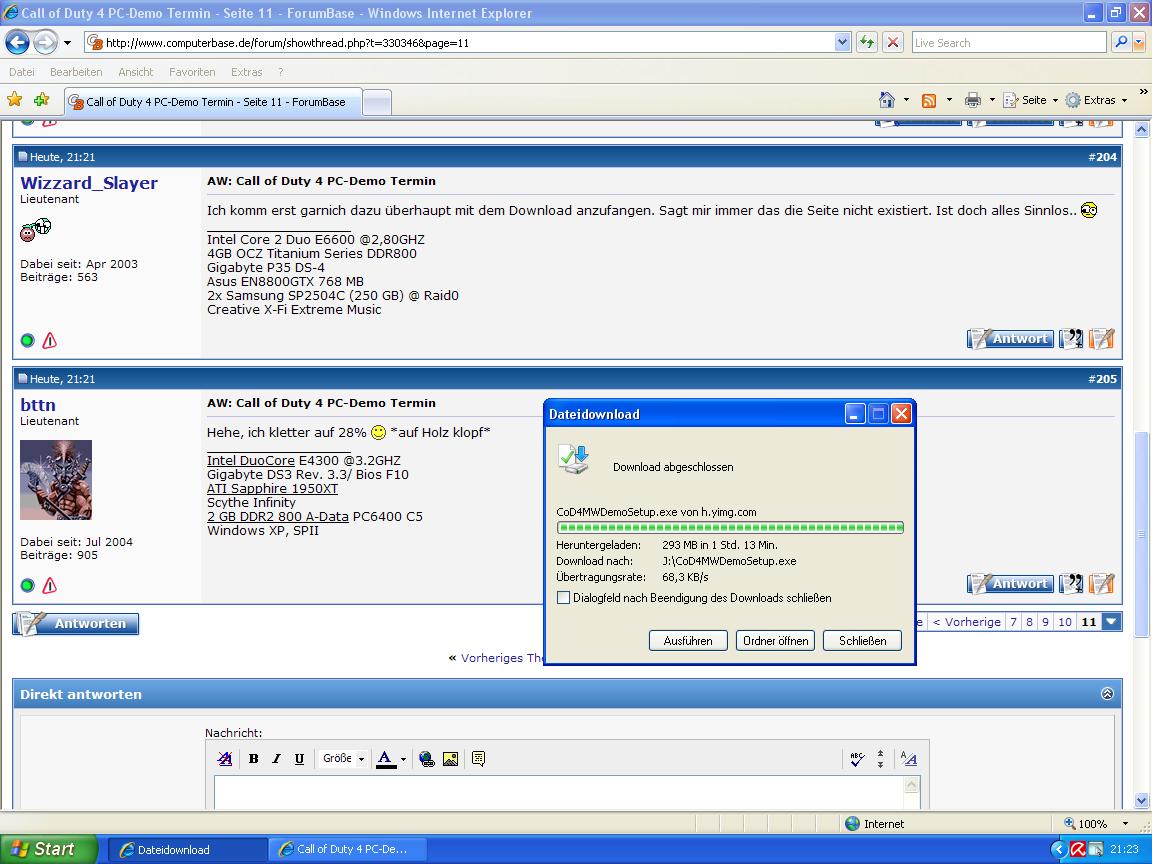
Task: Multi-quote icon on post #204
Action: click(x=1071, y=339)
